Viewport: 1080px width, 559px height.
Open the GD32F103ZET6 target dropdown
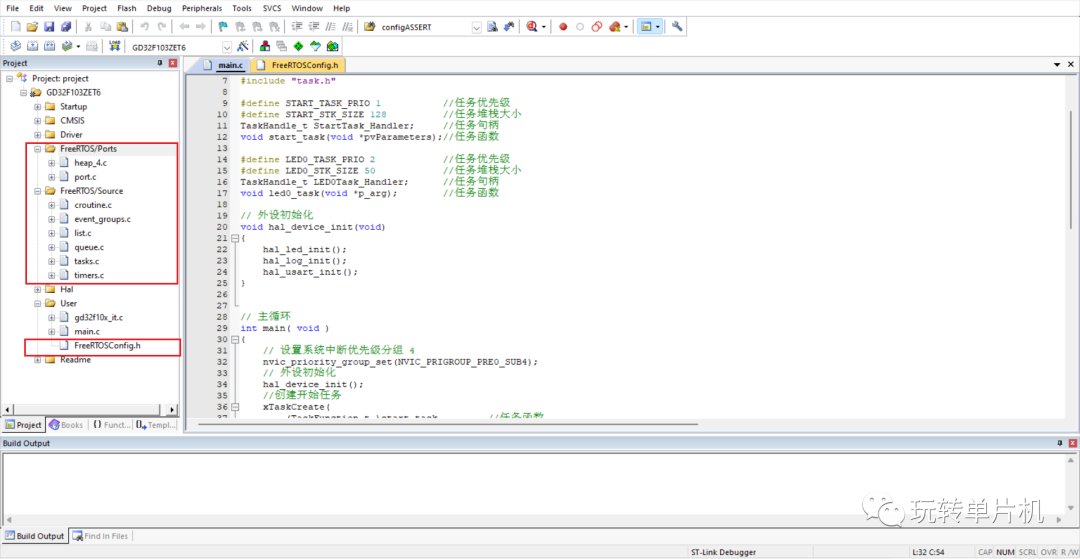tap(227, 47)
